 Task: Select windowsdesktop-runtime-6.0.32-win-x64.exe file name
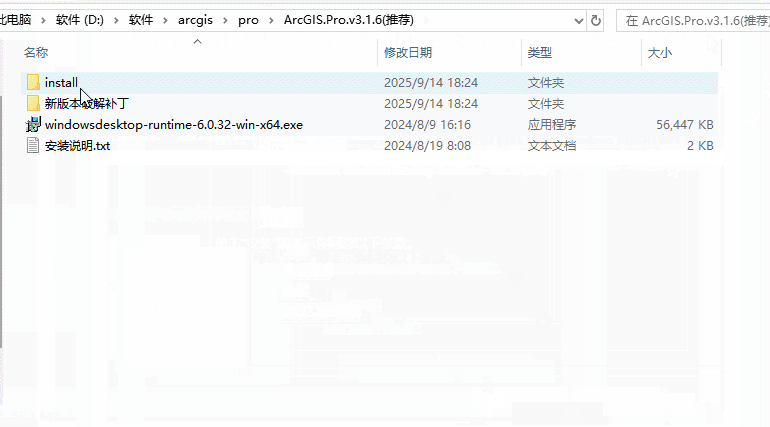pyautogui.click(x=174, y=125)
